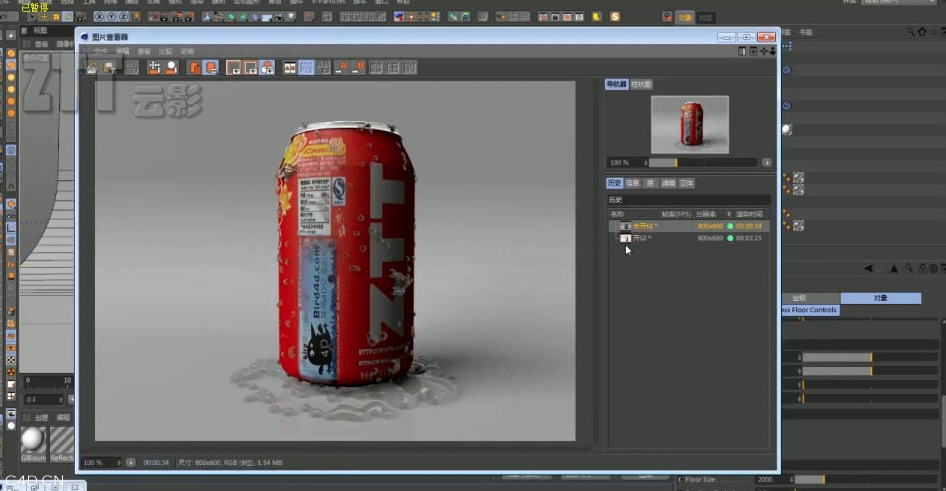The height and width of the screenshot is (491, 946).
Task: Click the green R dot in 未开GI row
Action: (x=730, y=226)
